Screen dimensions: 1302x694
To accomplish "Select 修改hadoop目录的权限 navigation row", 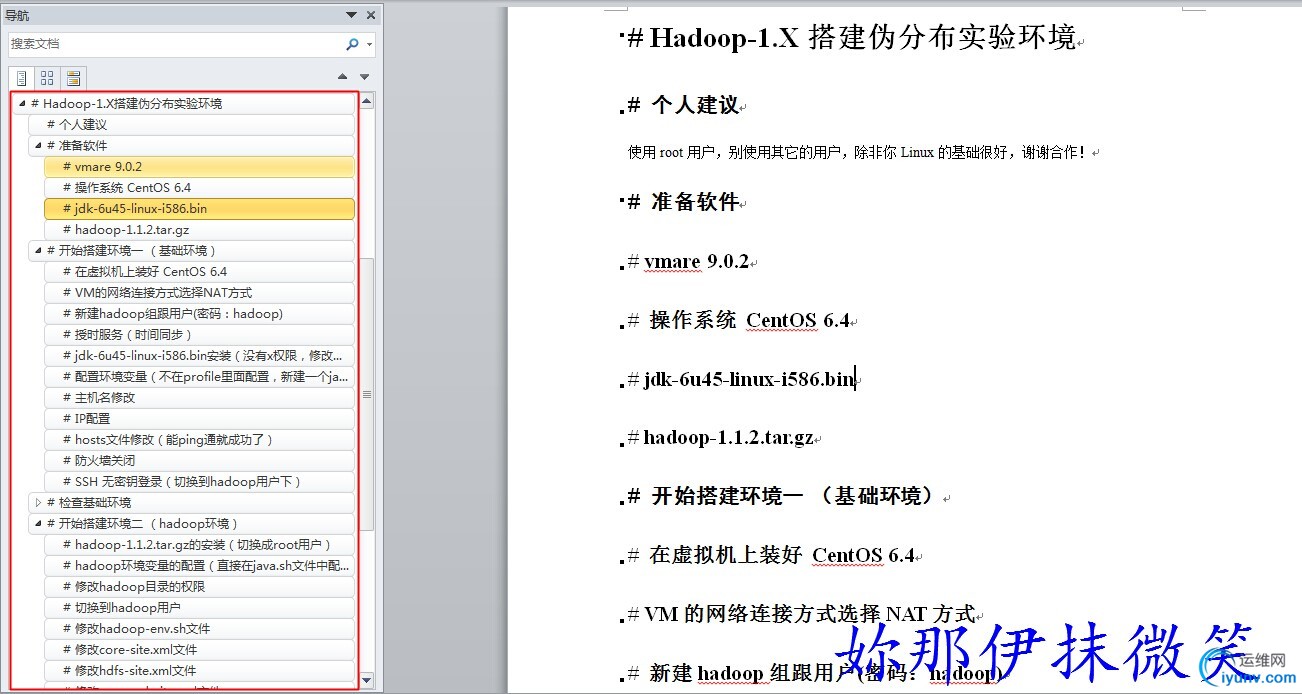I will click(199, 586).
